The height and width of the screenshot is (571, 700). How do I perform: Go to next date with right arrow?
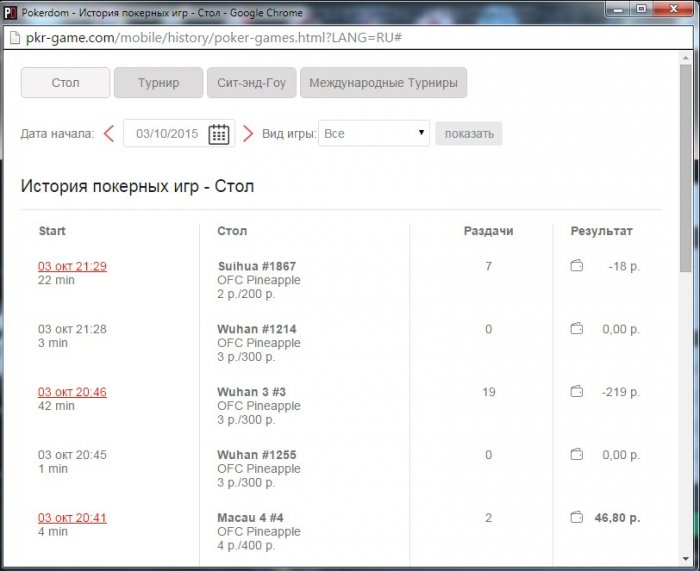(x=248, y=133)
